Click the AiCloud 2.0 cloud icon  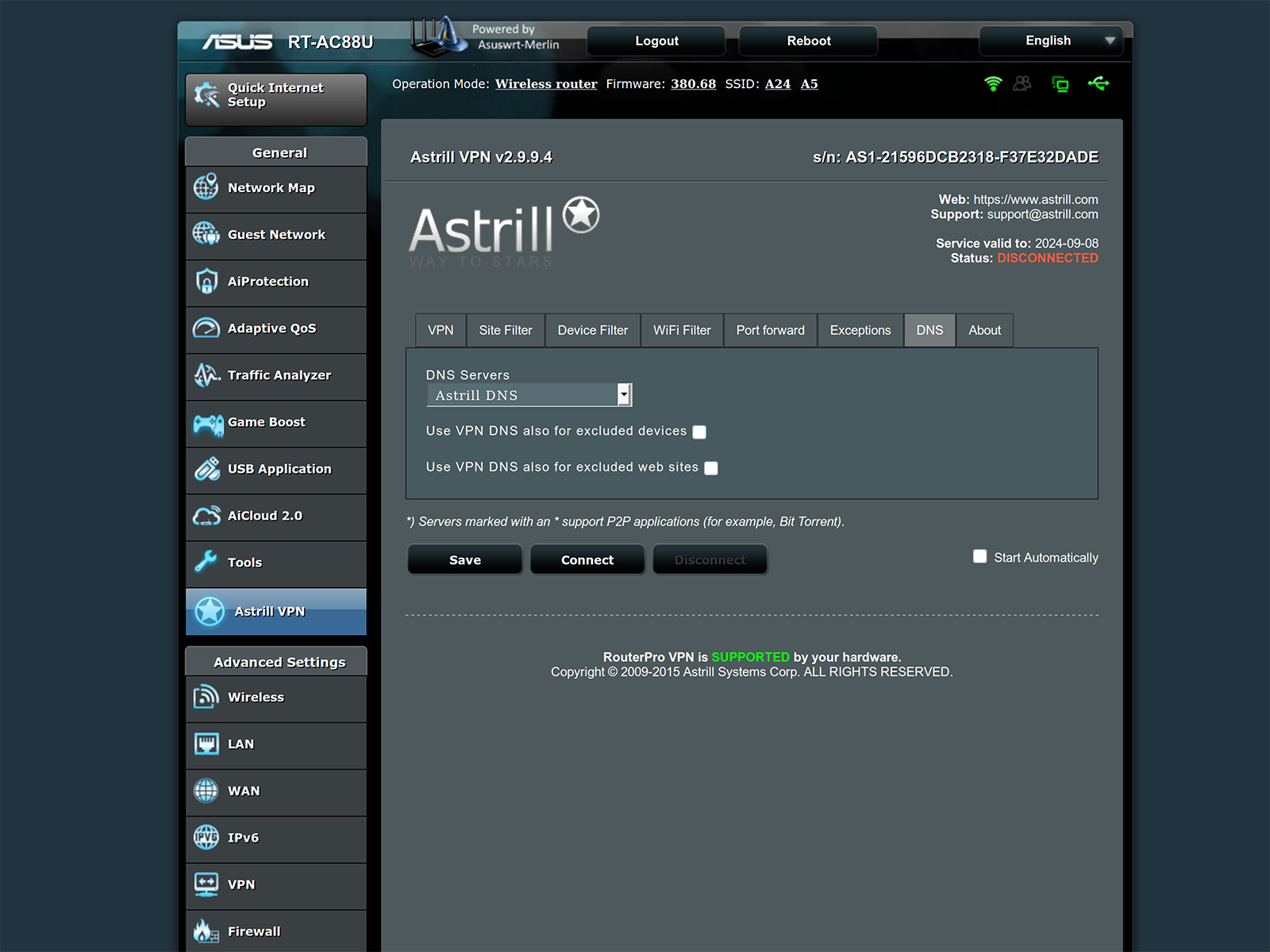(206, 516)
